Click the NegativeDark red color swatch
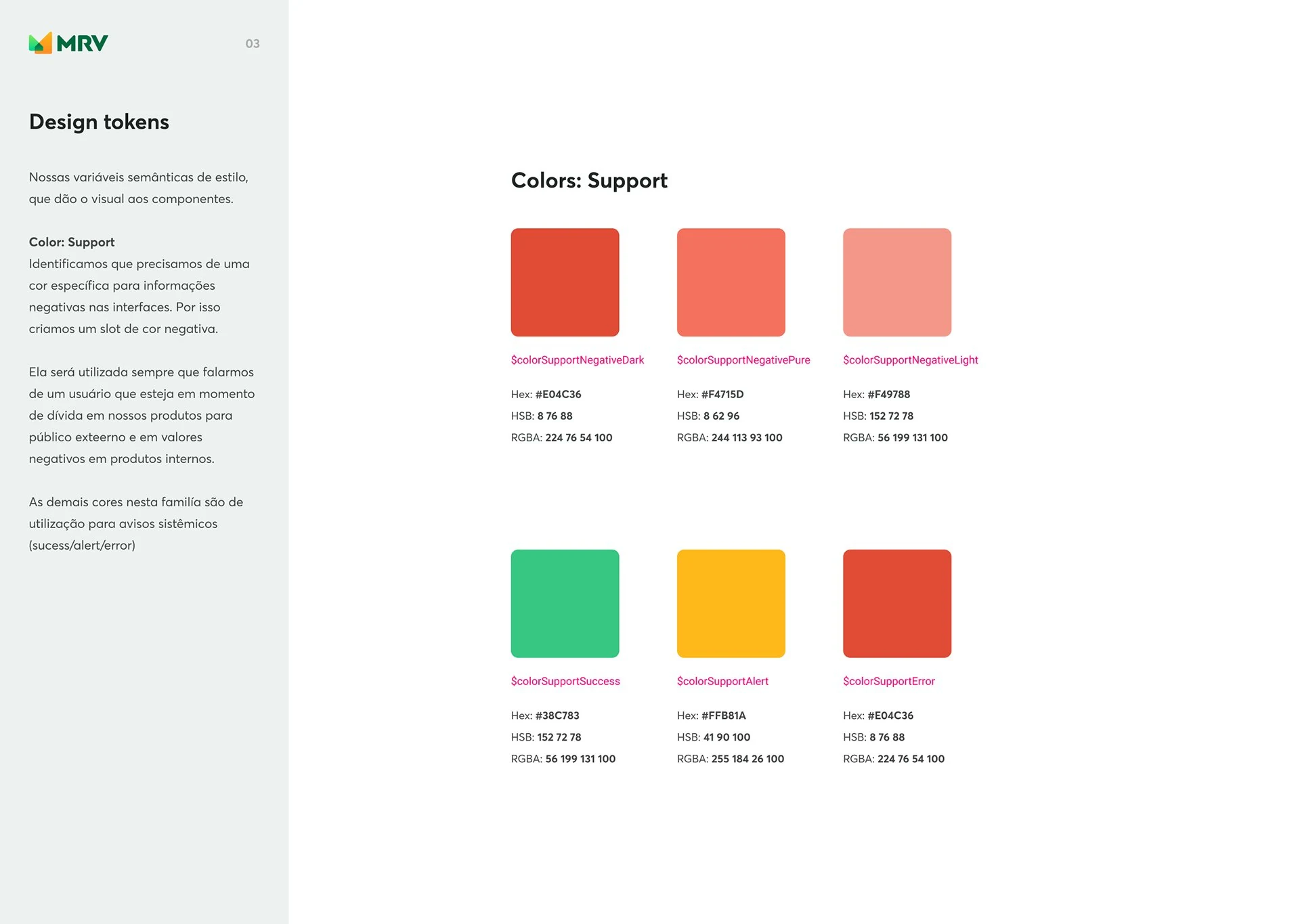Screen dimensions: 1300x924 point(565,282)
